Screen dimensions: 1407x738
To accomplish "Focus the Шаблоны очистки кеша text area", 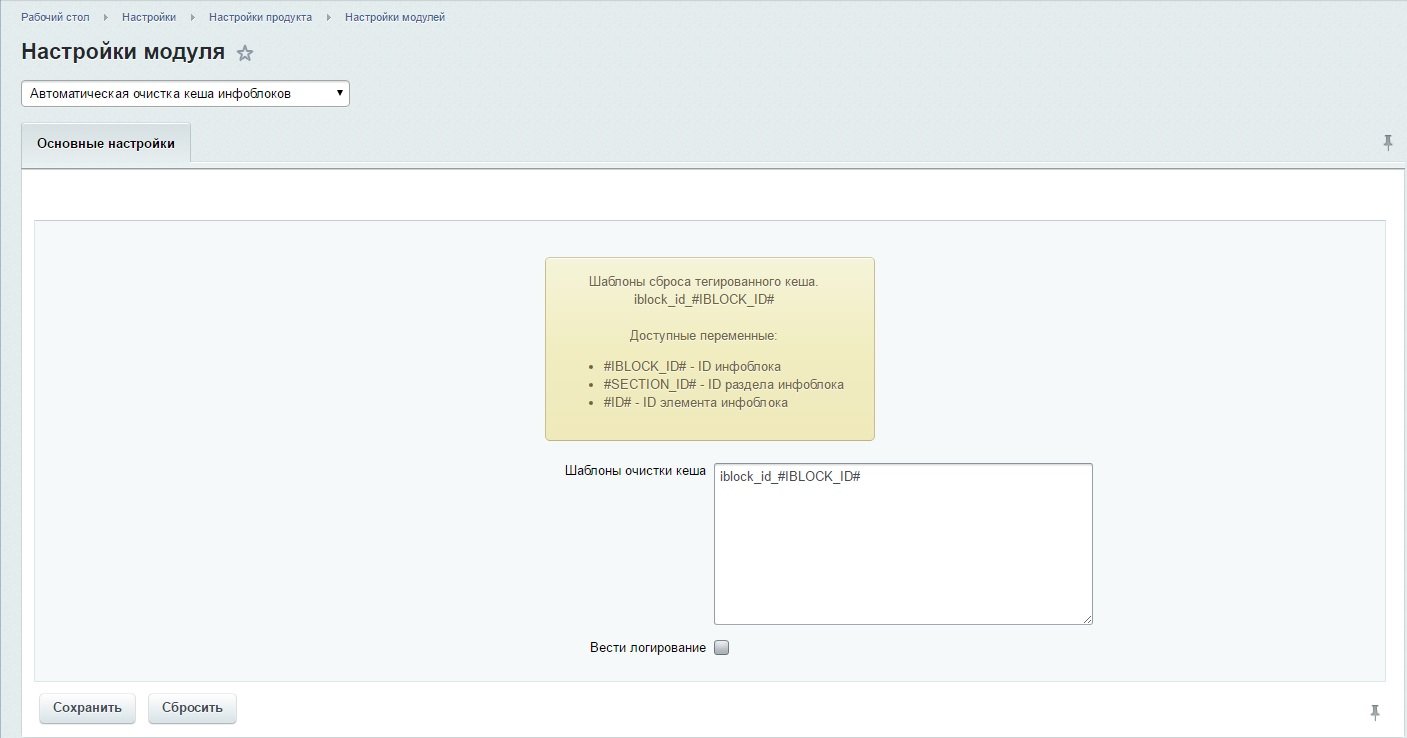I will (902, 544).
